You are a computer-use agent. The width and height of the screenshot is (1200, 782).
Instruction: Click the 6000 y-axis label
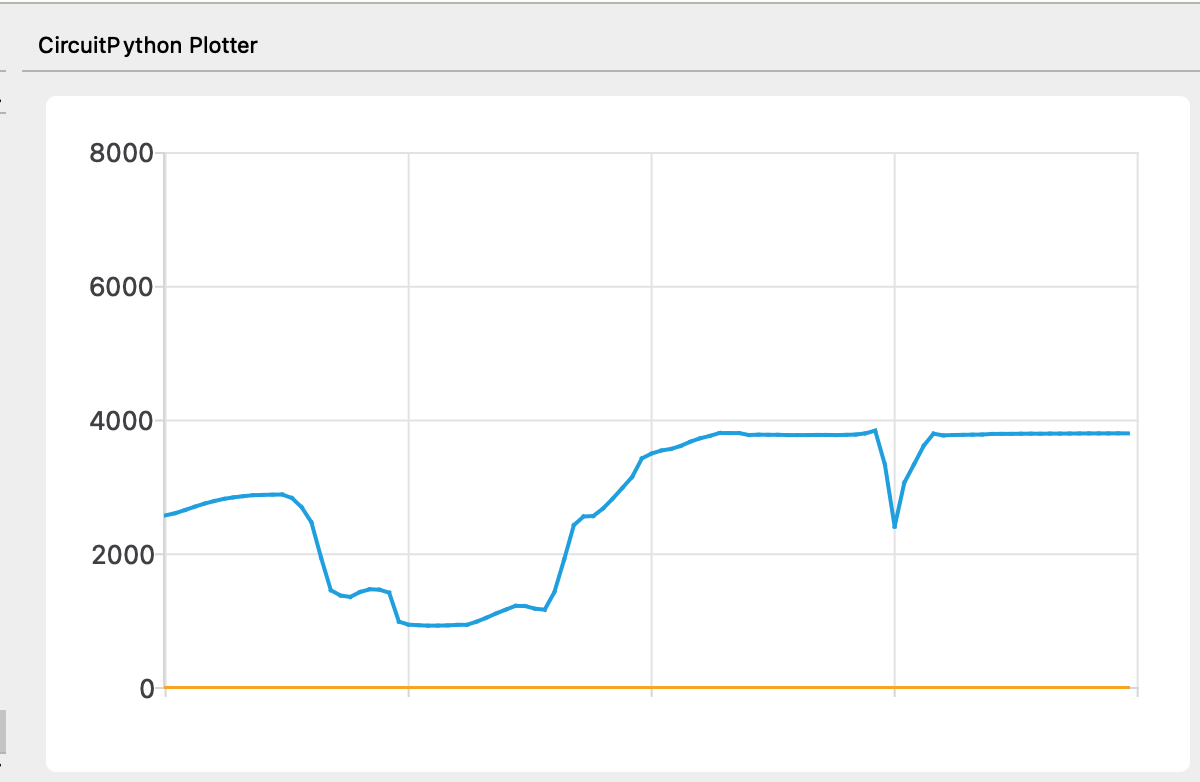click(x=119, y=288)
